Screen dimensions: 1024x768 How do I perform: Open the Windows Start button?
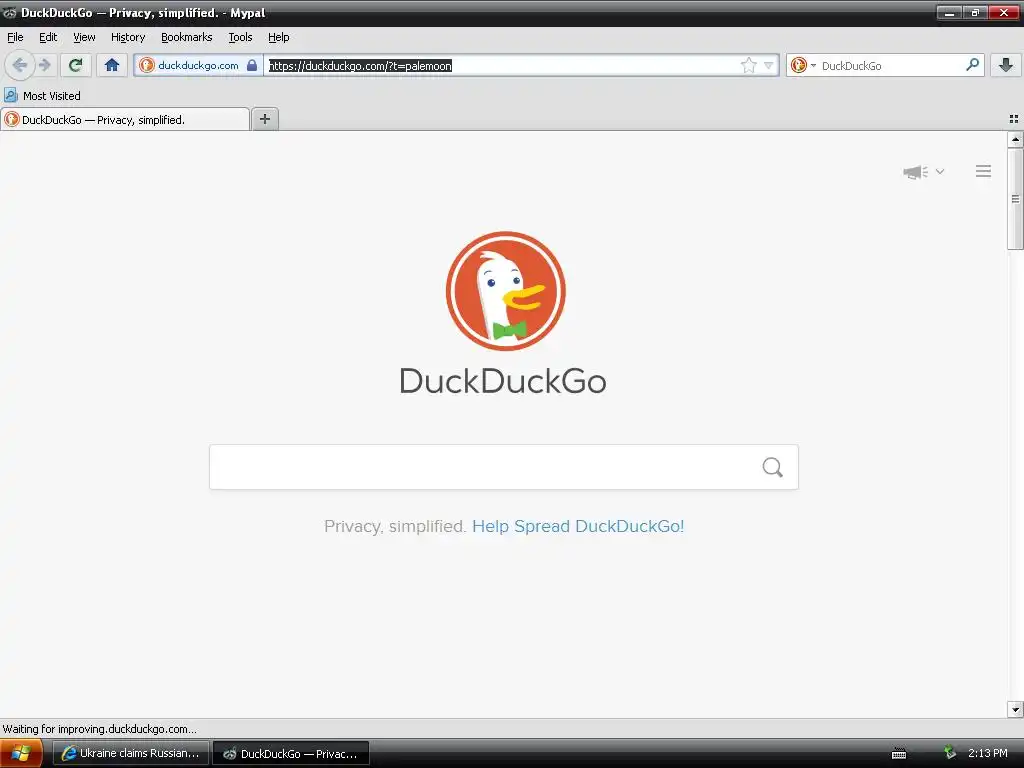click(x=21, y=753)
